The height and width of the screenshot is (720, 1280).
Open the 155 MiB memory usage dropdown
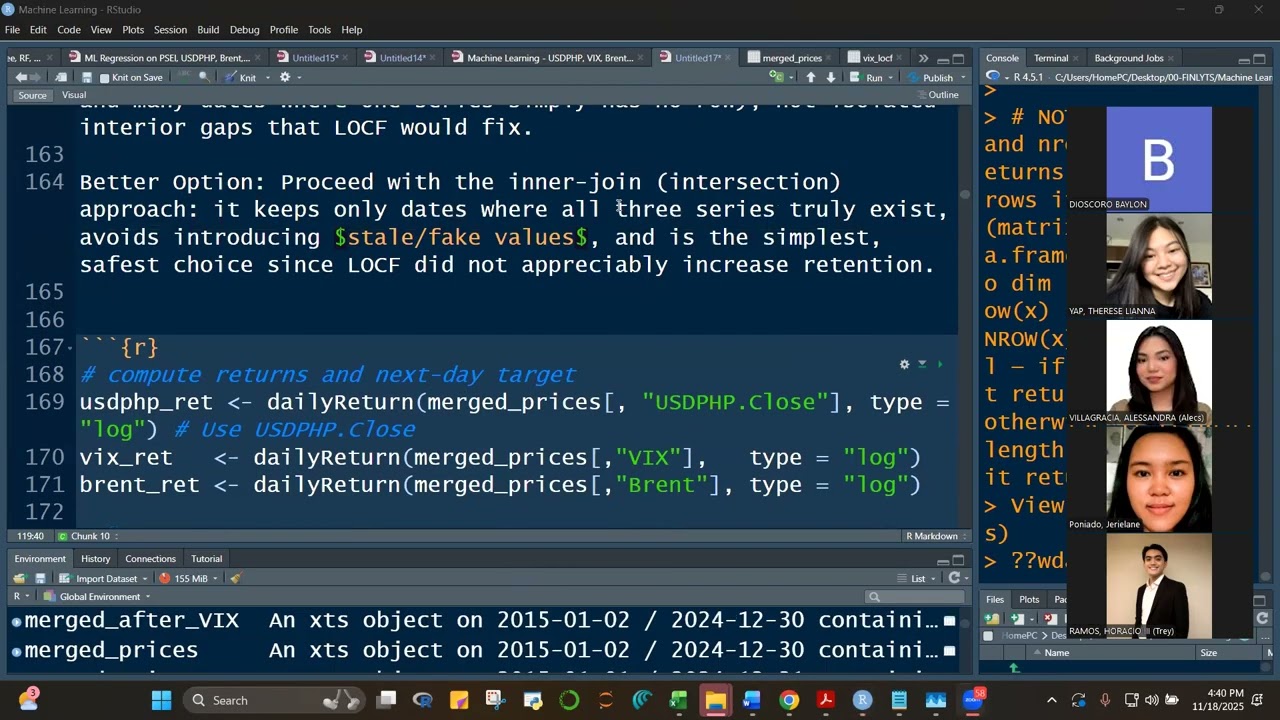point(190,579)
